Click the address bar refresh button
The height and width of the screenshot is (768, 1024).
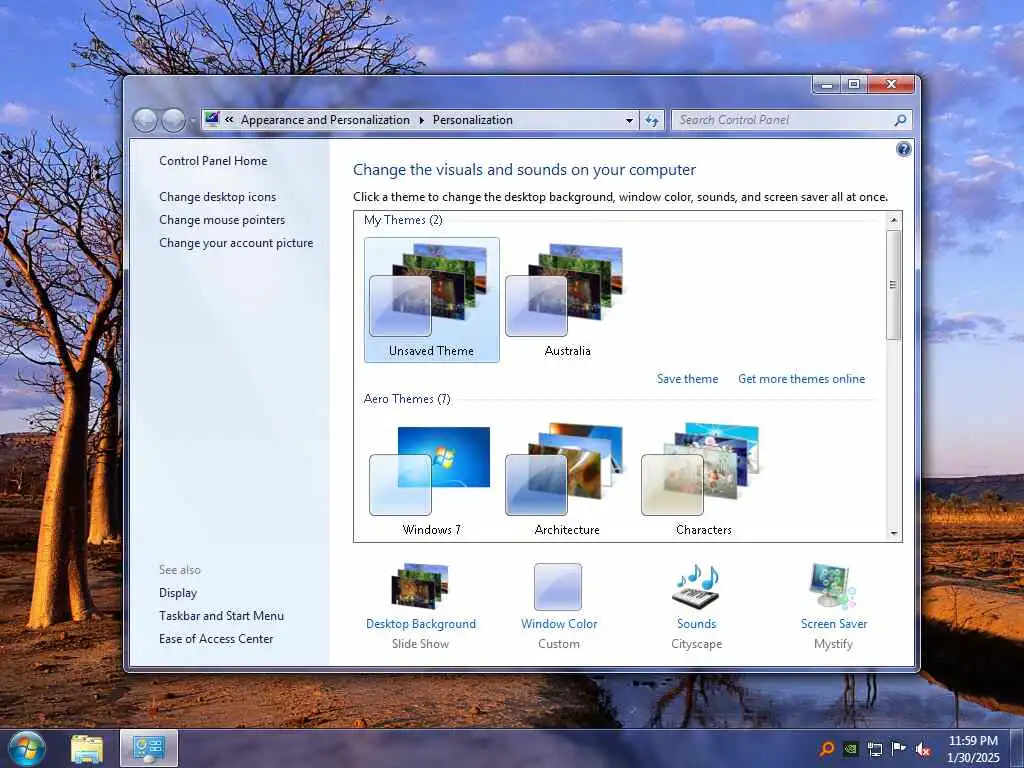point(652,120)
